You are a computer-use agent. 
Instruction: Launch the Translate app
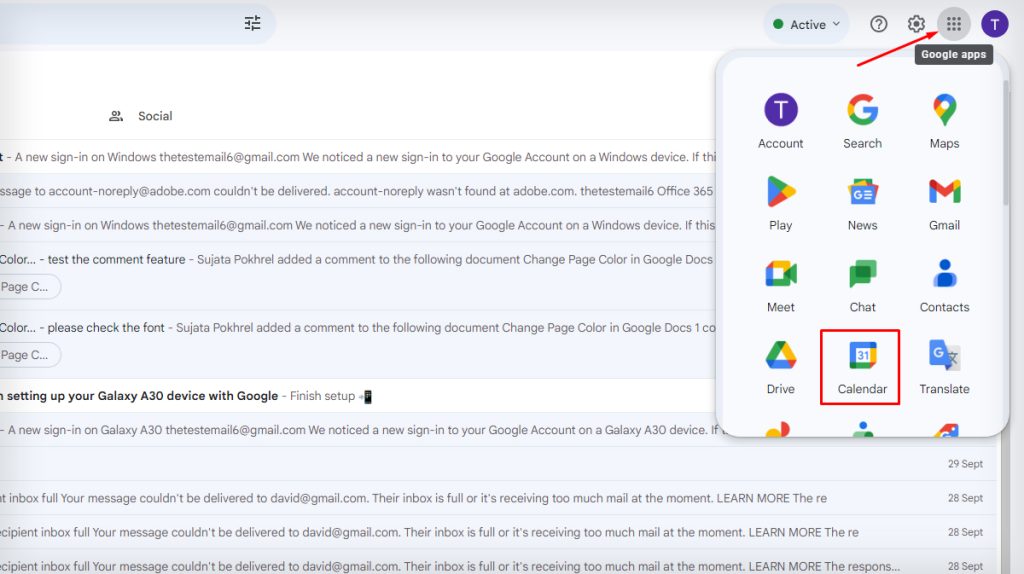tap(944, 367)
